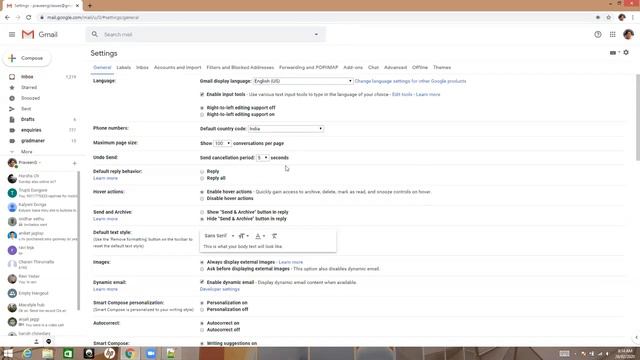Screen dimensions: 640x360
Task: Select Disable hover actions
Action: [x=202, y=199]
